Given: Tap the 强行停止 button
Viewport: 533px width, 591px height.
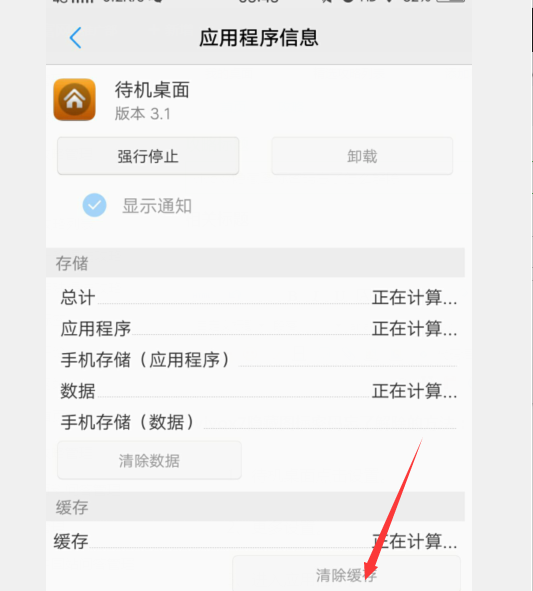Looking at the screenshot, I should pos(148,156).
